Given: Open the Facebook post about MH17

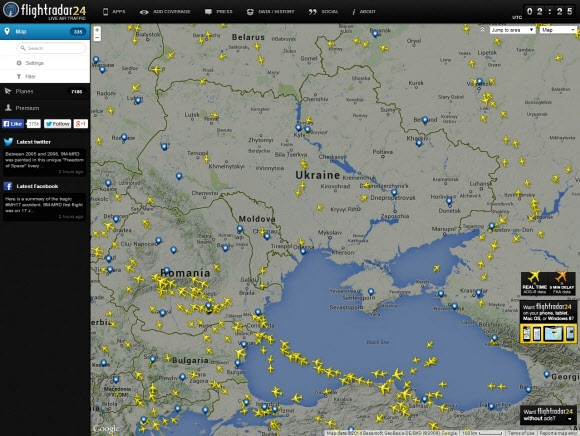Looking at the screenshot, I should coord(44,207).
